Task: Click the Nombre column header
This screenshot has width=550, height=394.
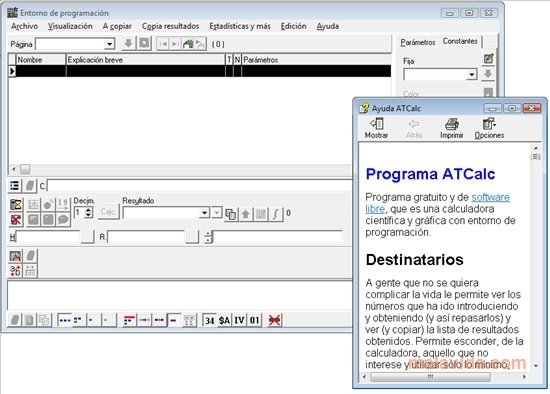Action: pyautogui.click(x=41, y=60)
